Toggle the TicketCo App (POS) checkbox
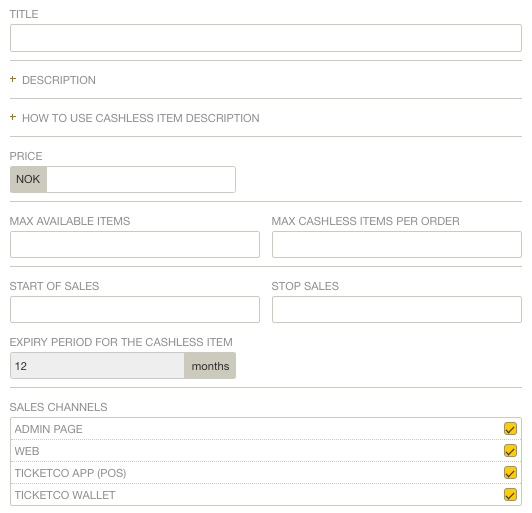Viewport: 532px width, 513px height. [510, 473]
